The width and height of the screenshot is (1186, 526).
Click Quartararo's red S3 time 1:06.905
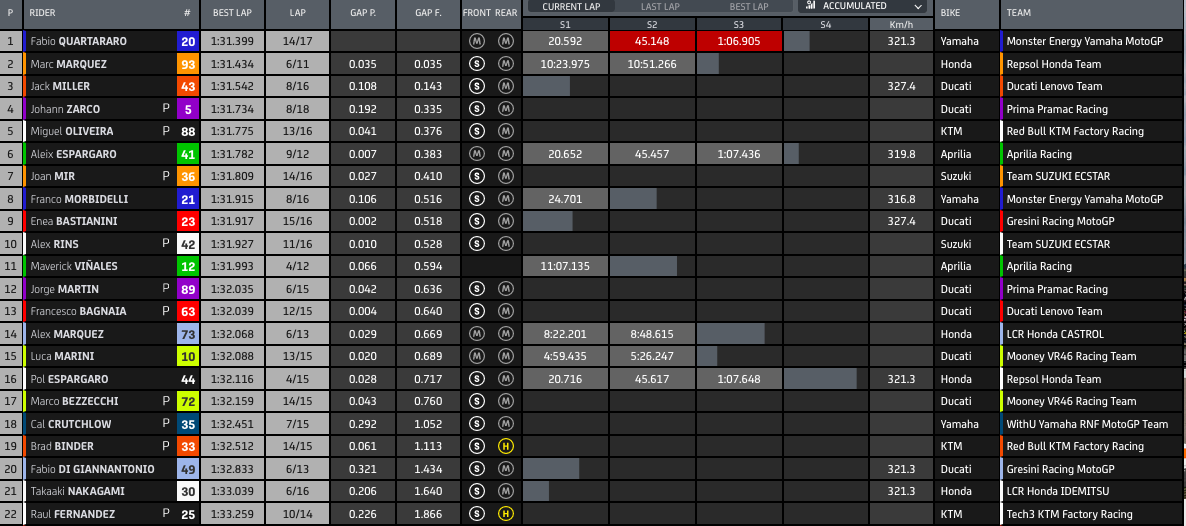click(x=739, y=42)
